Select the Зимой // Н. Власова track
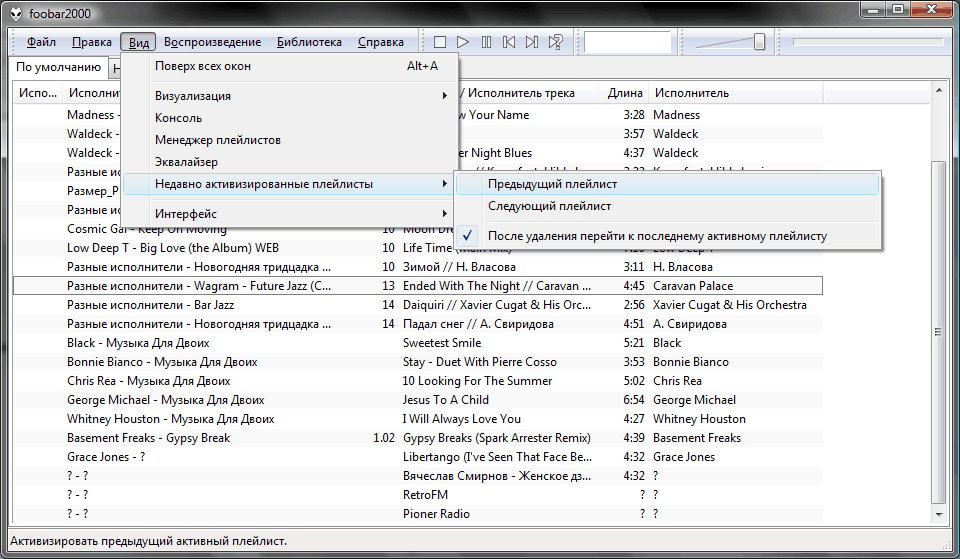The image size is (960, 559). click(x=418, y=267)
